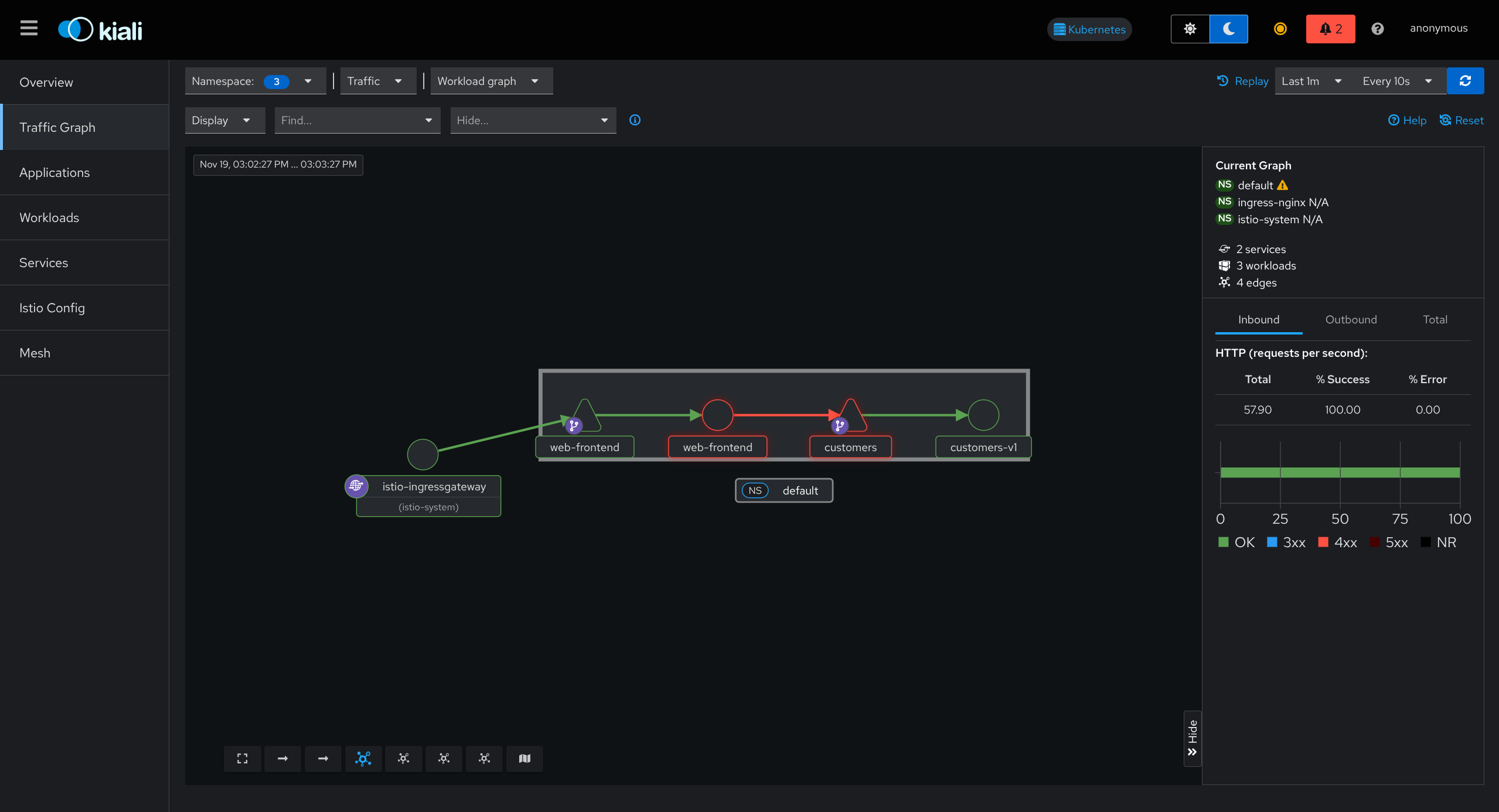This screenshot has width=1499, height=812.
Task: Start Replay mode for the graph
Action: tap(1242, 81)
